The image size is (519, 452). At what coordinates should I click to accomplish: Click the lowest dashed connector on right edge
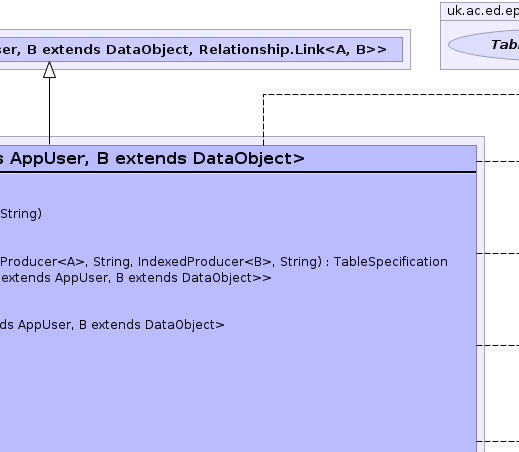[x=498, y=441]
